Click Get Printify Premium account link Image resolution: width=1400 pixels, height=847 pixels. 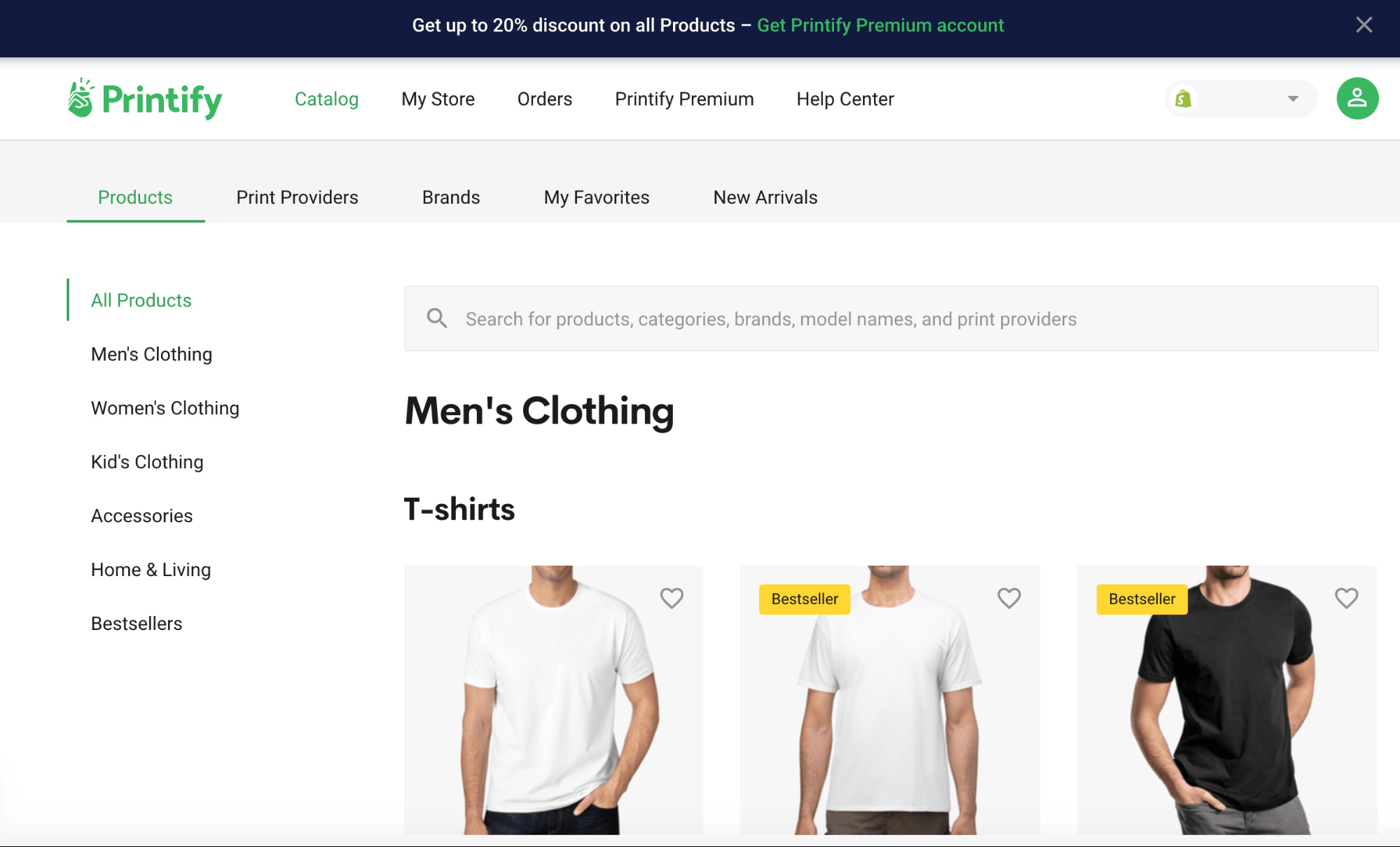pos(880,25)
